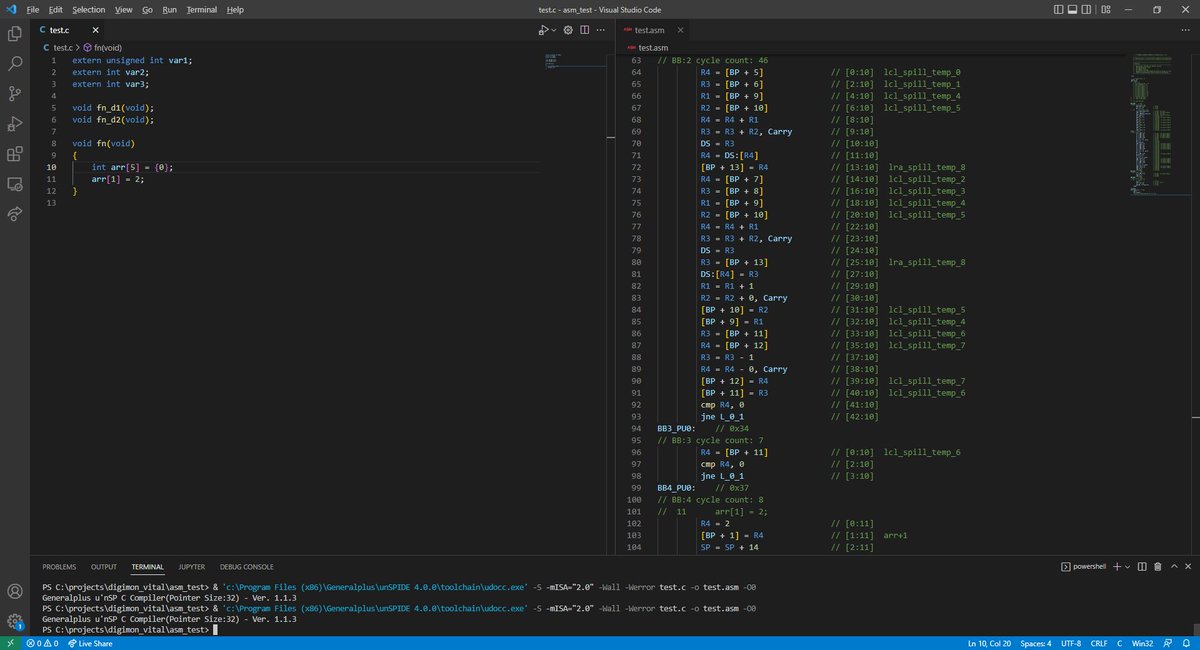Open C/C++ settings gear in editor toolbar
This screenshot has height=650, width=1200.
point(568,30)
